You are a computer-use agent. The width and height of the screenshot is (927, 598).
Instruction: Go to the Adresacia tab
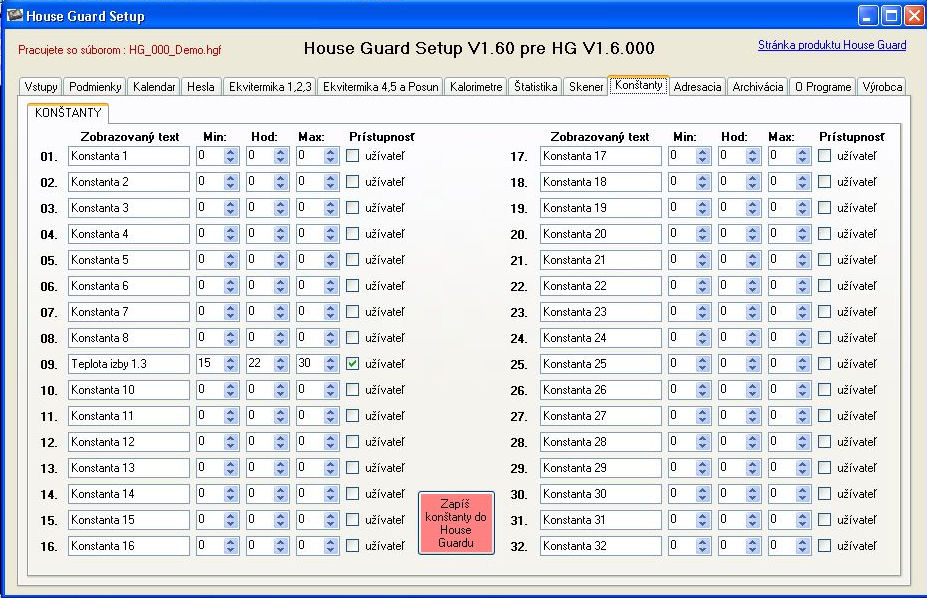[698, 87]
